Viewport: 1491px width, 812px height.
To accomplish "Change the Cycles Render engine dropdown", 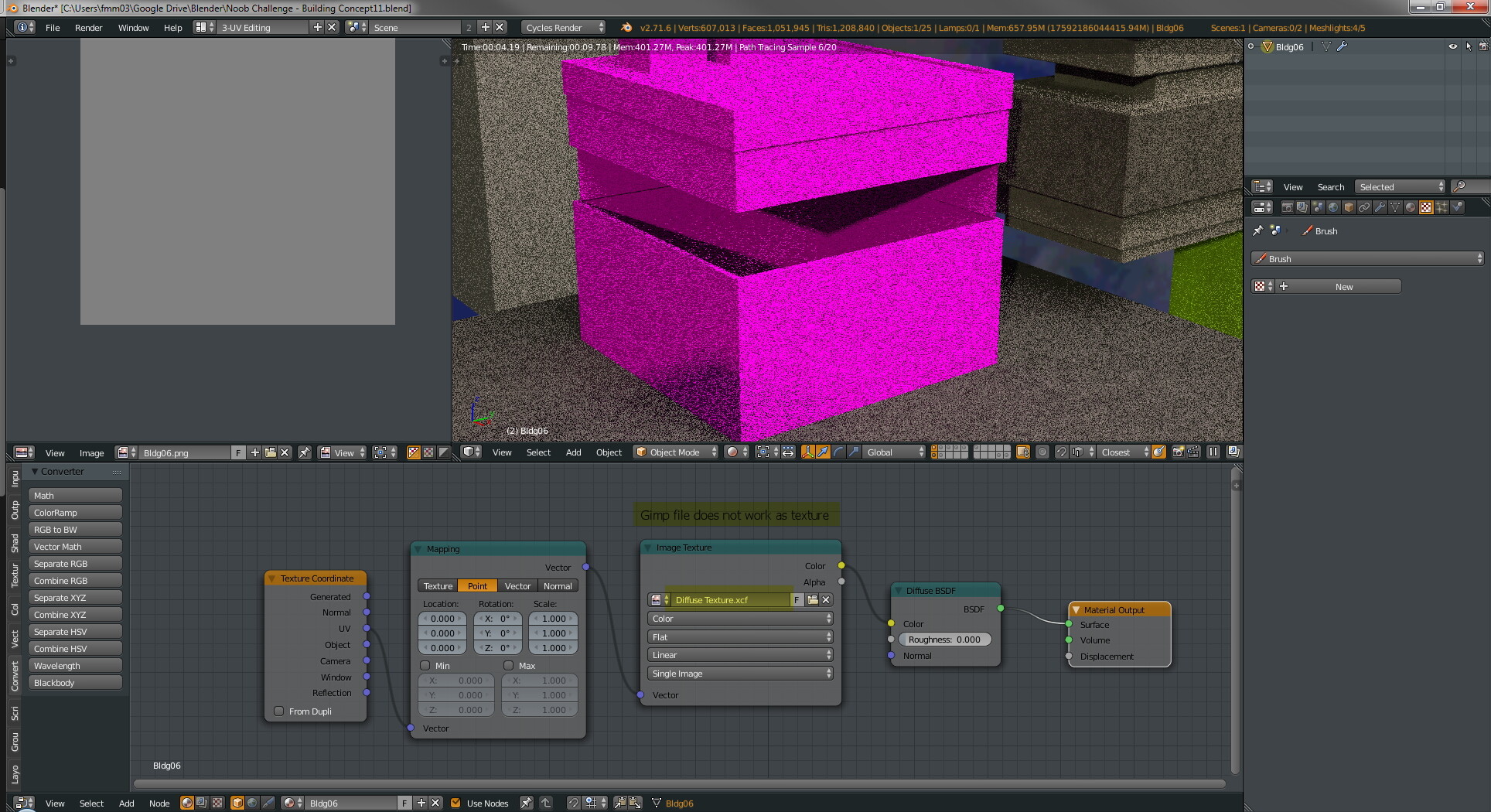I will tap(561, 27).
